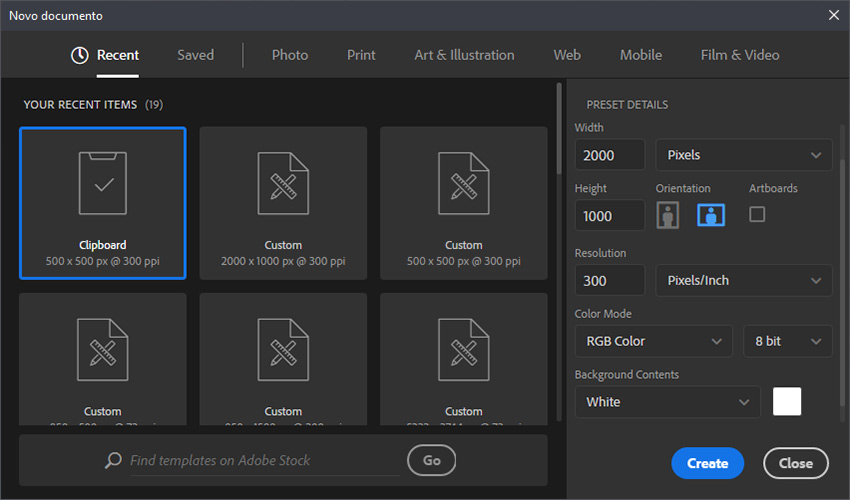The height and width of the screenshot is (500, 850).
Task: Click the clock icon beside Recent
Action: [x=80, y=55]
